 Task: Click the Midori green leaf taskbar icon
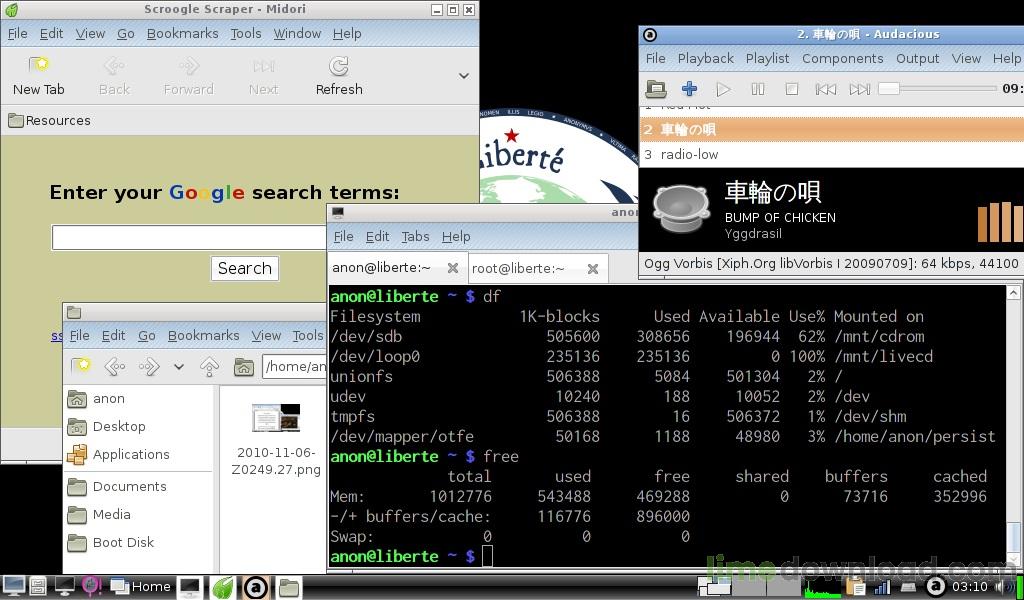click(222, 587)
